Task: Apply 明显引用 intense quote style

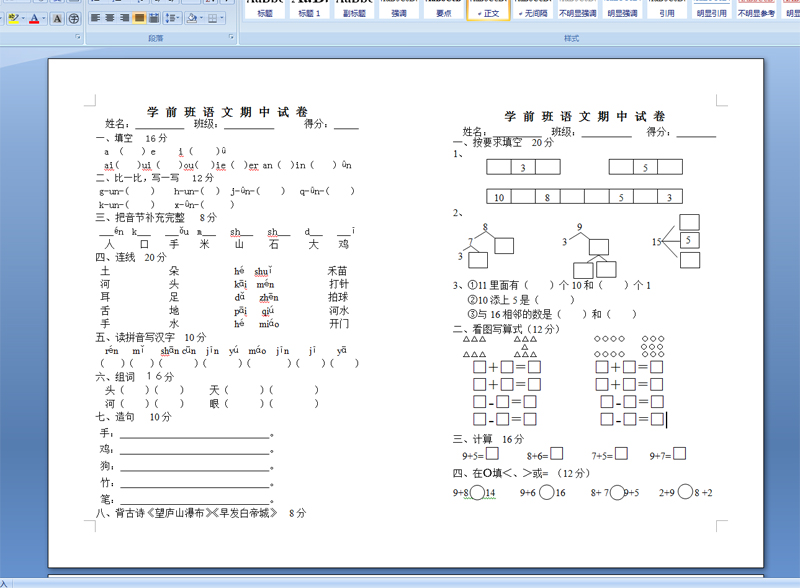Action: [x=712, y=9]
